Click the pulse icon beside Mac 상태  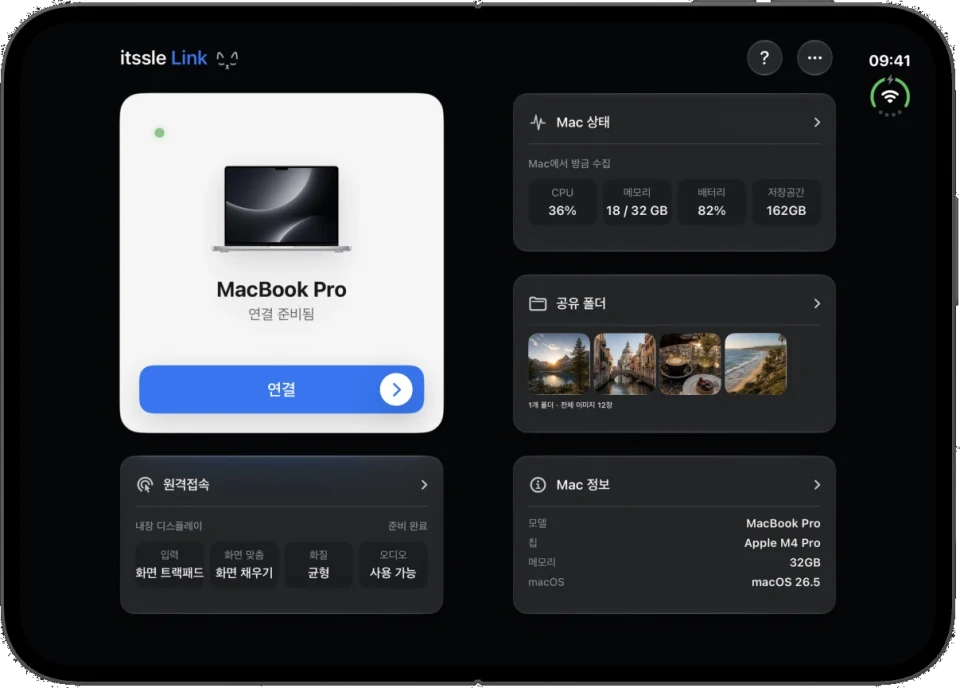[538, 122]
